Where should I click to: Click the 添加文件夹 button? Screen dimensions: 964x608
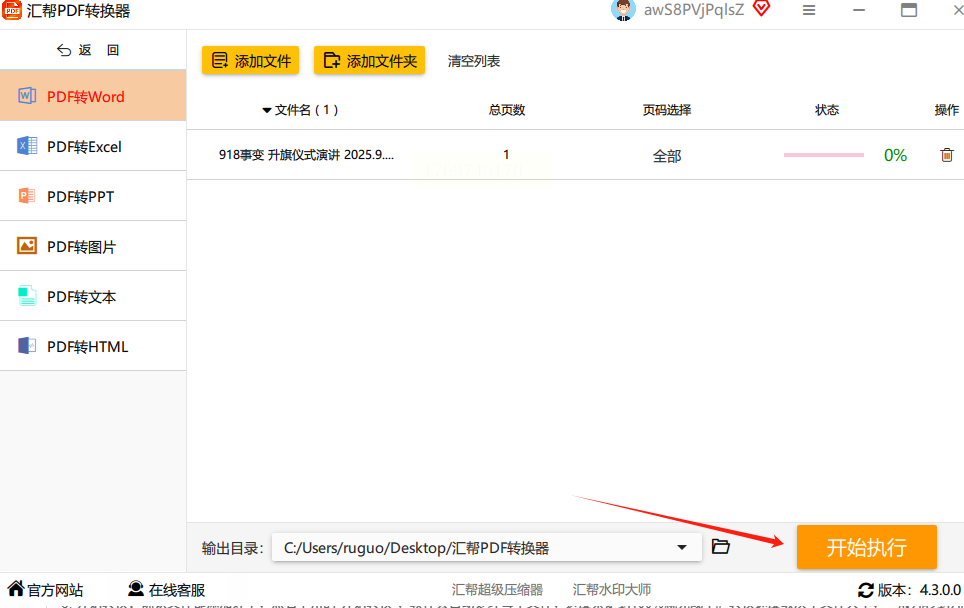click(x=369, y=60)
